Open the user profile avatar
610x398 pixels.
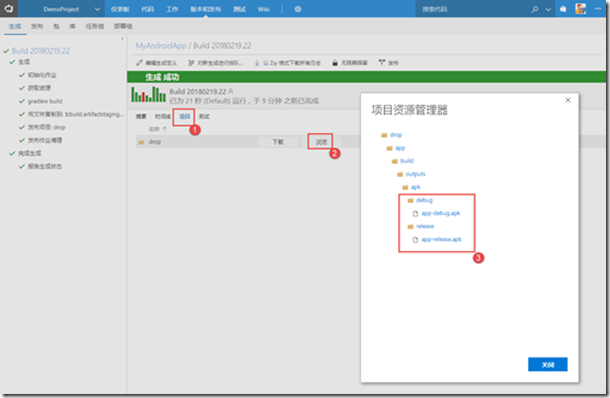(x=580, y=9)
